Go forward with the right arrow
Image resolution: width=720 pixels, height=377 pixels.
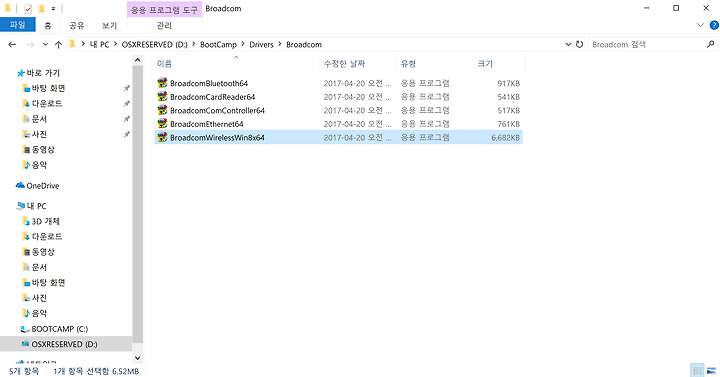(x=30, y=45)
